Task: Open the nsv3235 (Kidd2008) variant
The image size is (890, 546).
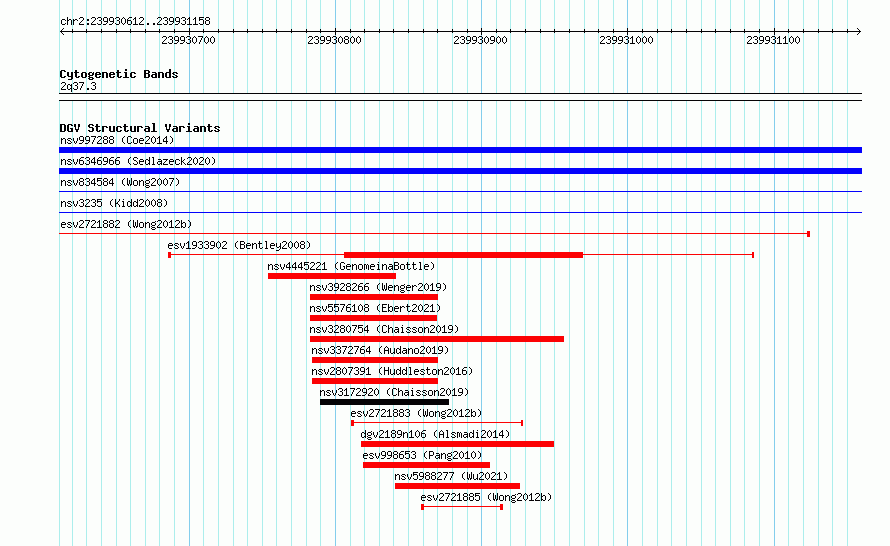Action: click(x=114, y=203)
